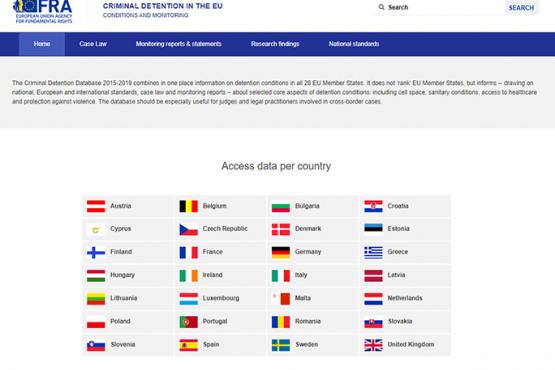
Task: Open Luxembourg country data link
Action: tap(221, 298)
